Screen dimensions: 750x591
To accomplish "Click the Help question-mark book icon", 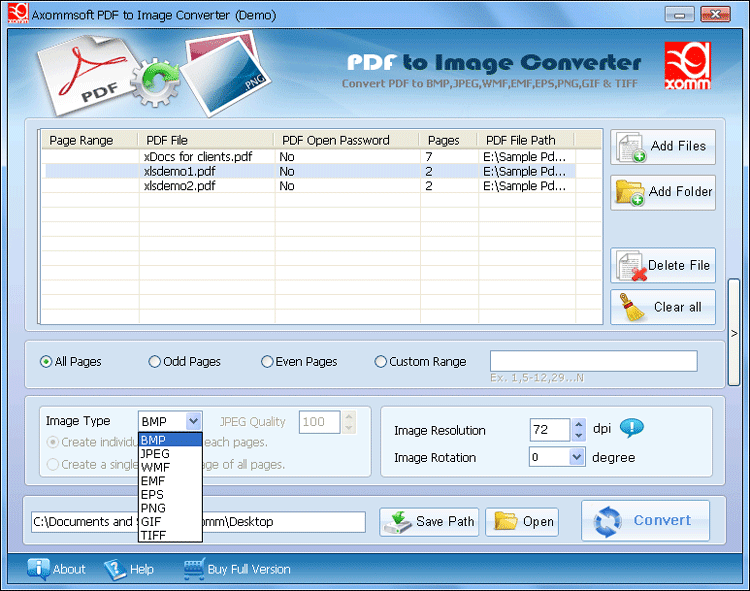I will click(x=115, y=569).
